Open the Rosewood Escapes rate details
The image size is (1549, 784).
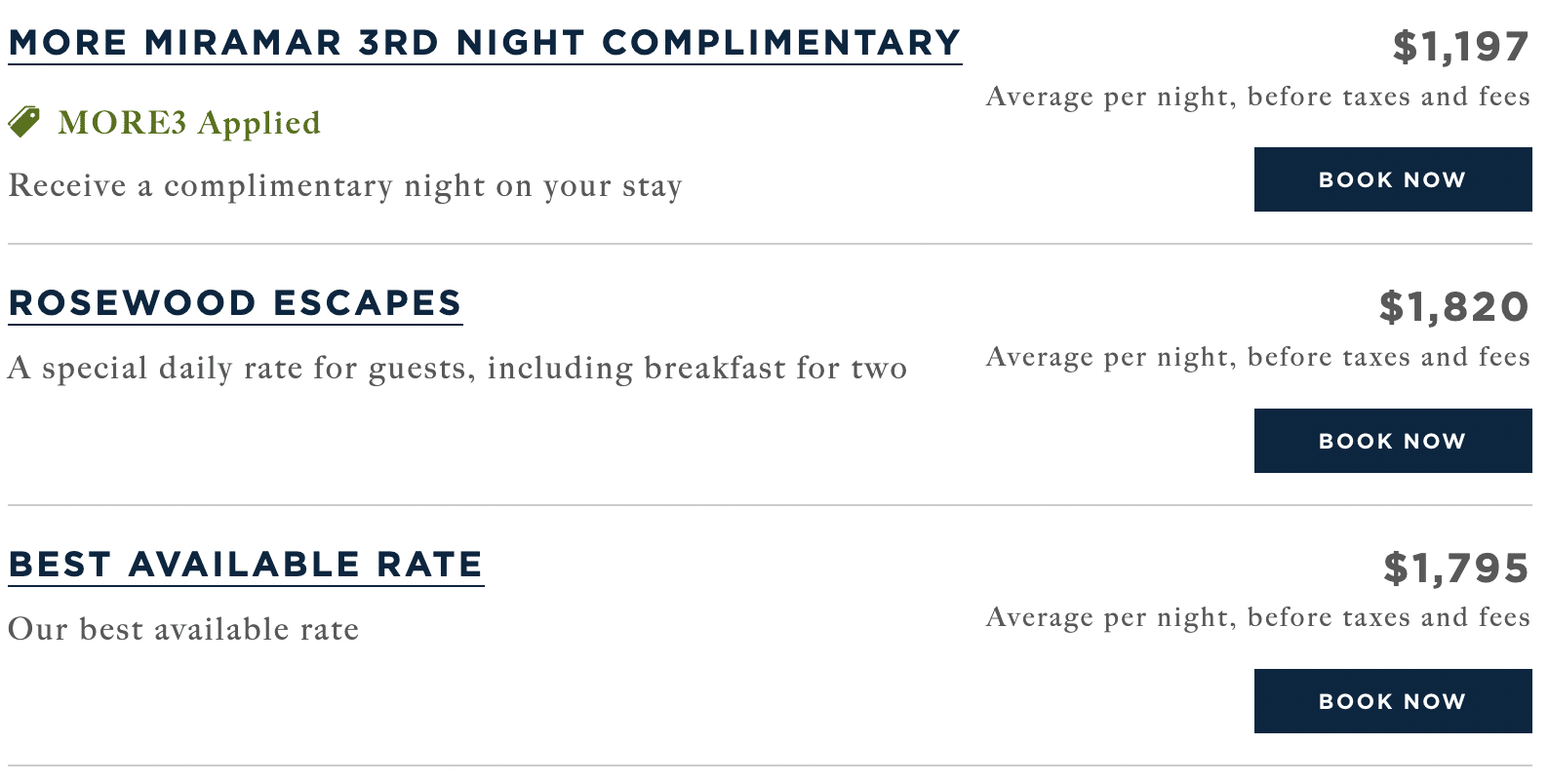coord(235,303)
